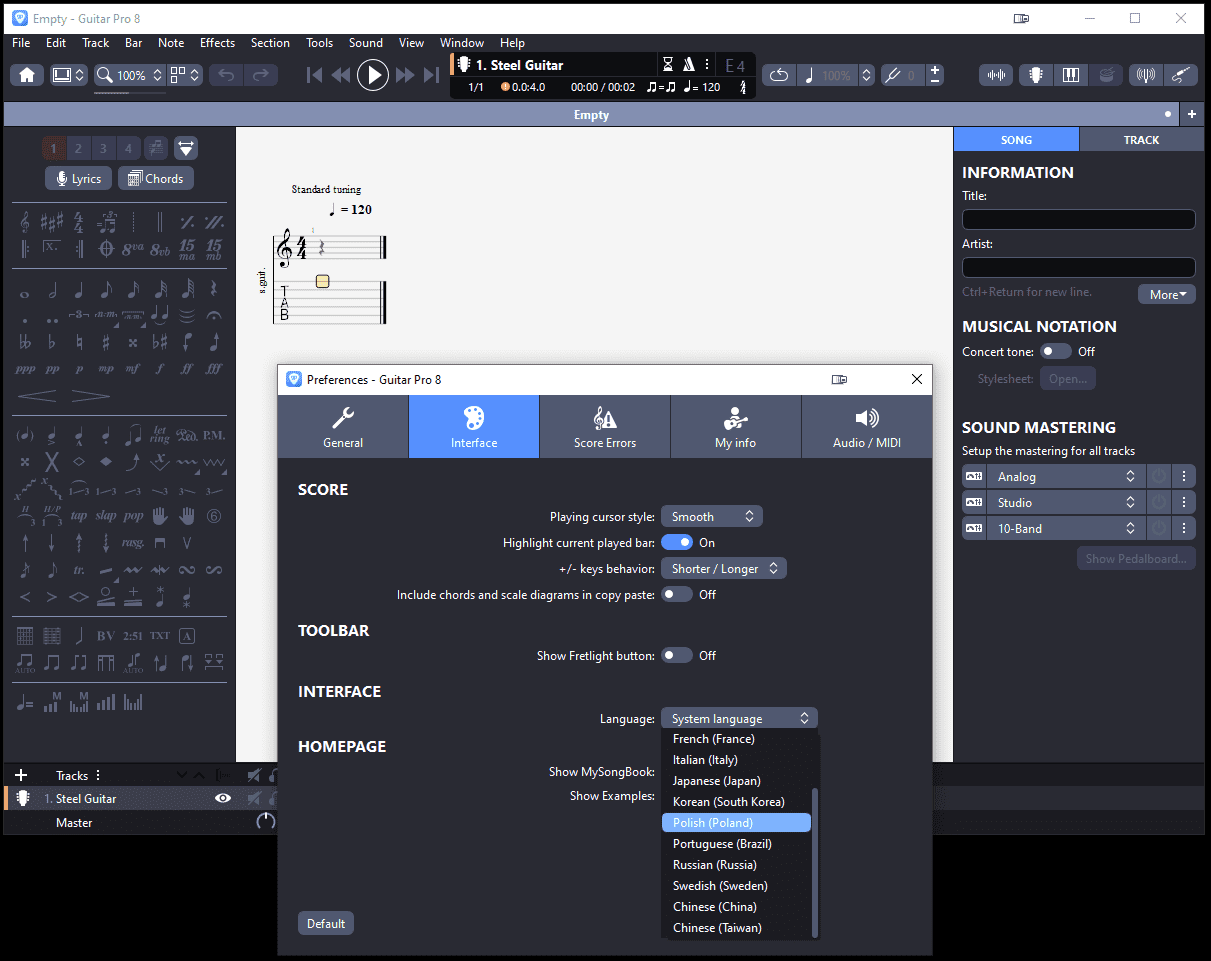
Task: Click the System language dropdown
Action: (x=739, y=719)
